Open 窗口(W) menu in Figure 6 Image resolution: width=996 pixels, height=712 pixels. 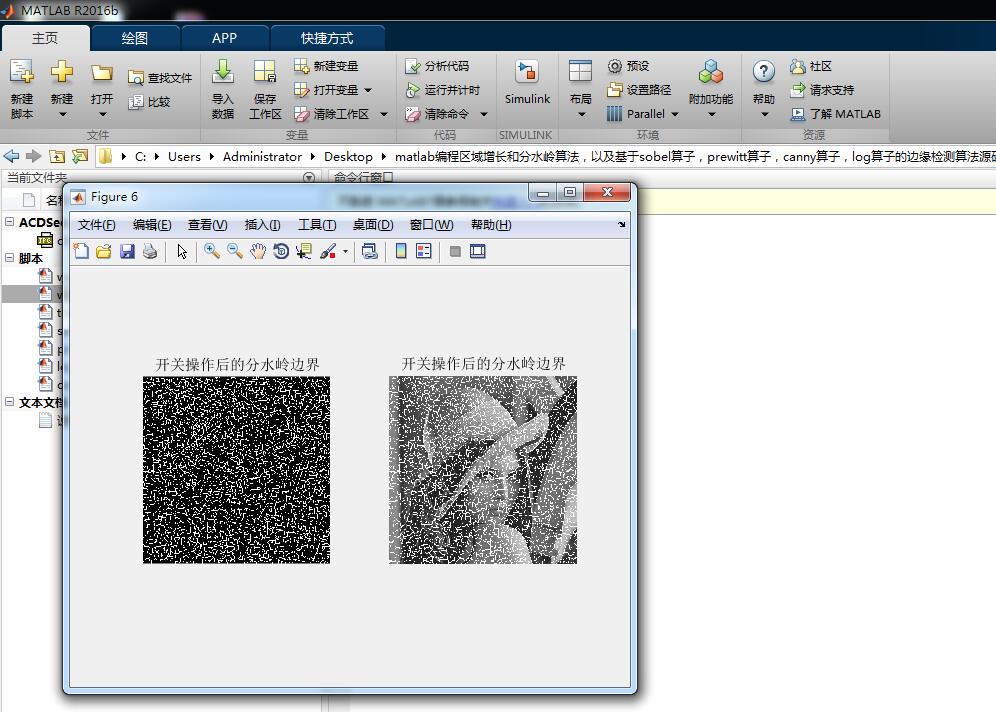click(x=431, y=225)
